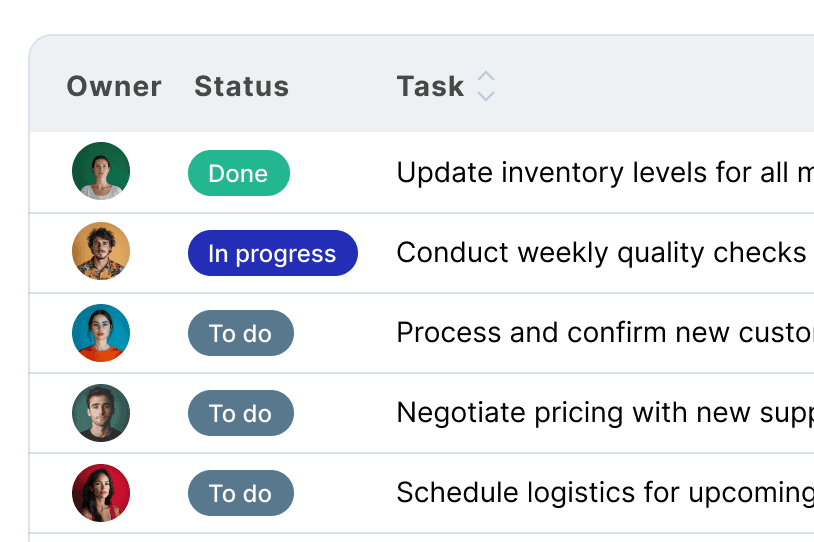
Task: Open the Process and confirm new task
Action: [605, 333]
